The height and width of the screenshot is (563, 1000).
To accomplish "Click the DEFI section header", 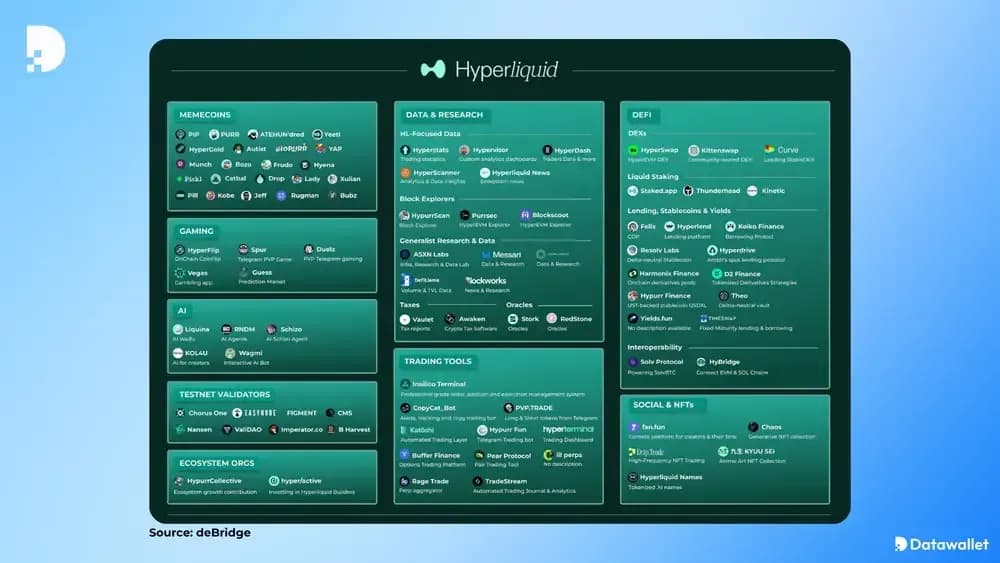I will (643, 115).
